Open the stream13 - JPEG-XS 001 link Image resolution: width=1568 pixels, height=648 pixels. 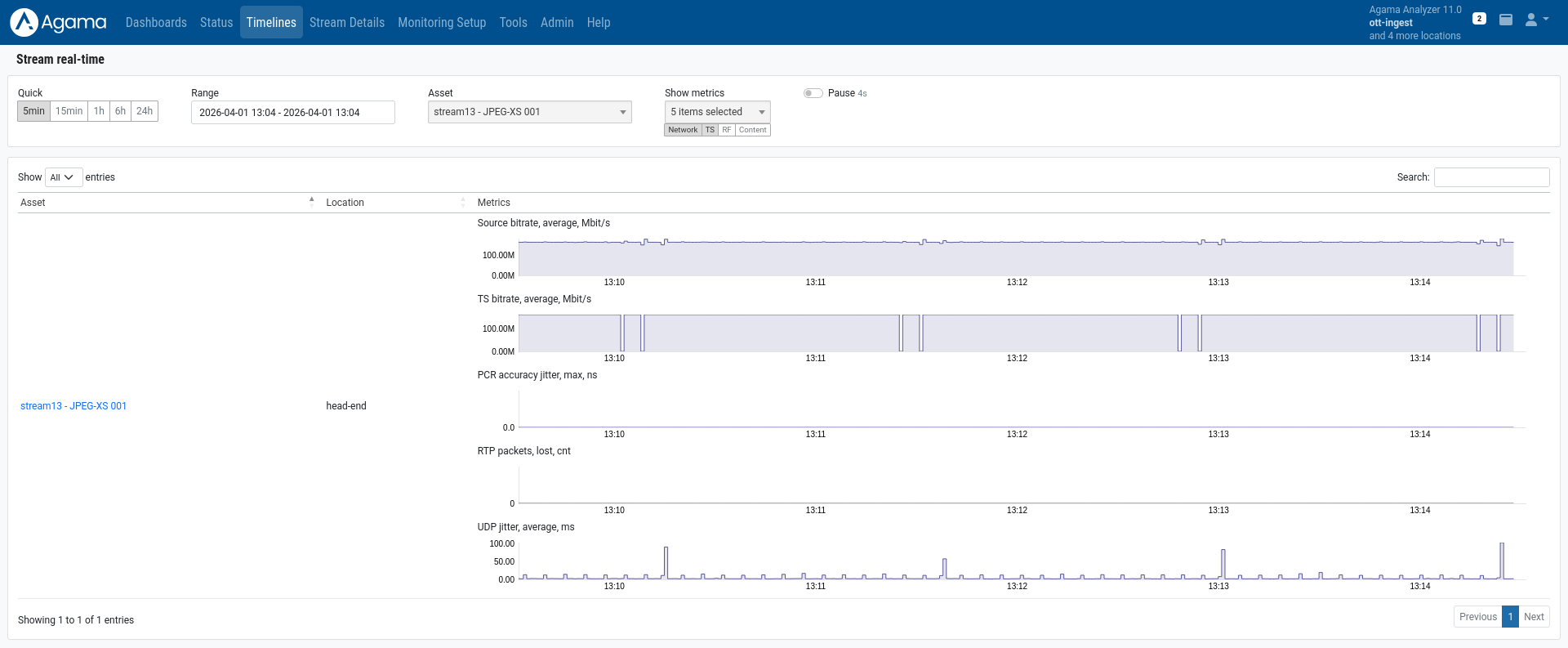coord(73,406)
